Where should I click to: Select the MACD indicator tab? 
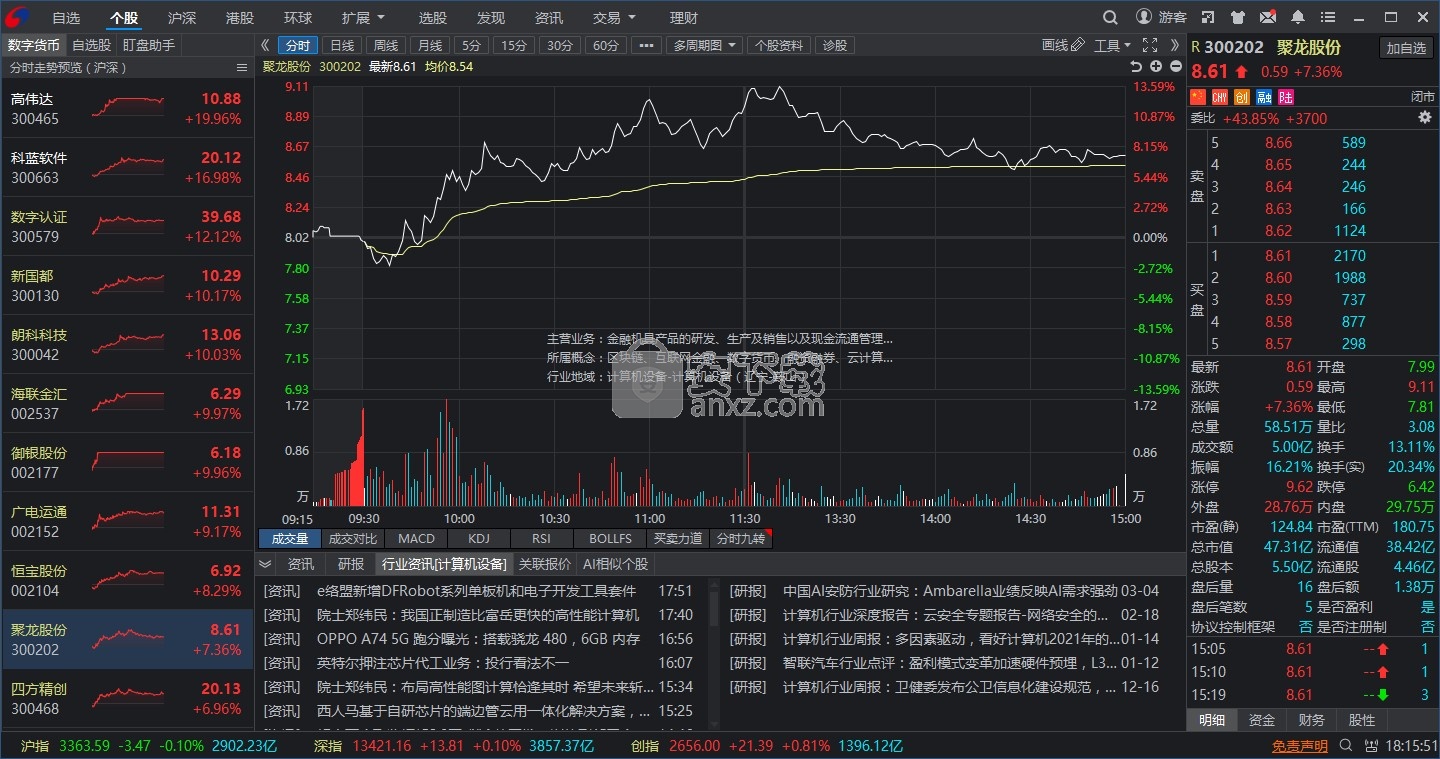click(416, 539)
